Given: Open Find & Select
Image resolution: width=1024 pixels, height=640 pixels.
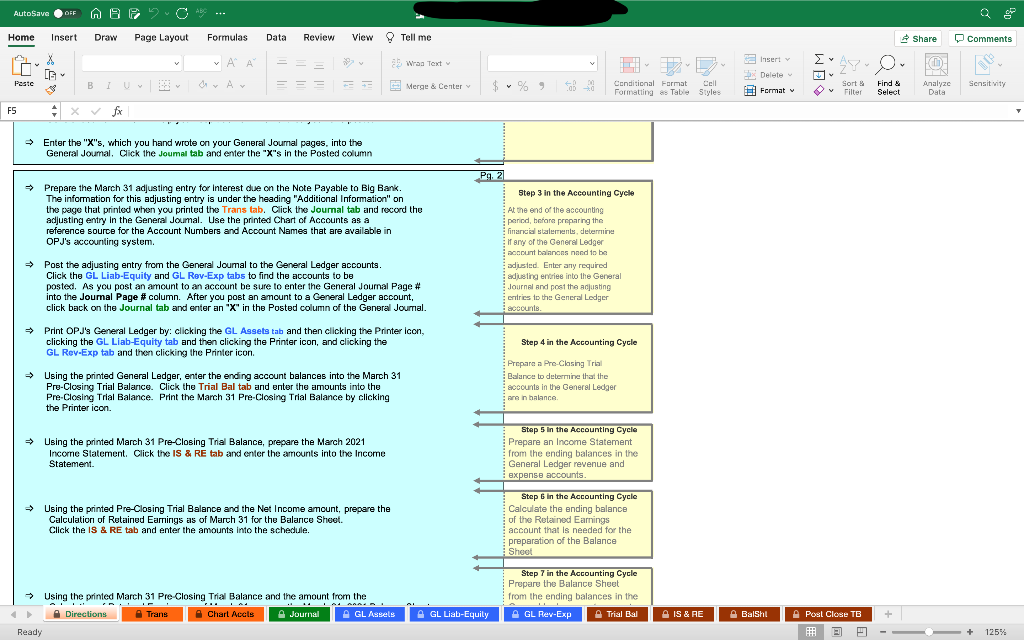Looking at the screenshot, I should [889, 75].
